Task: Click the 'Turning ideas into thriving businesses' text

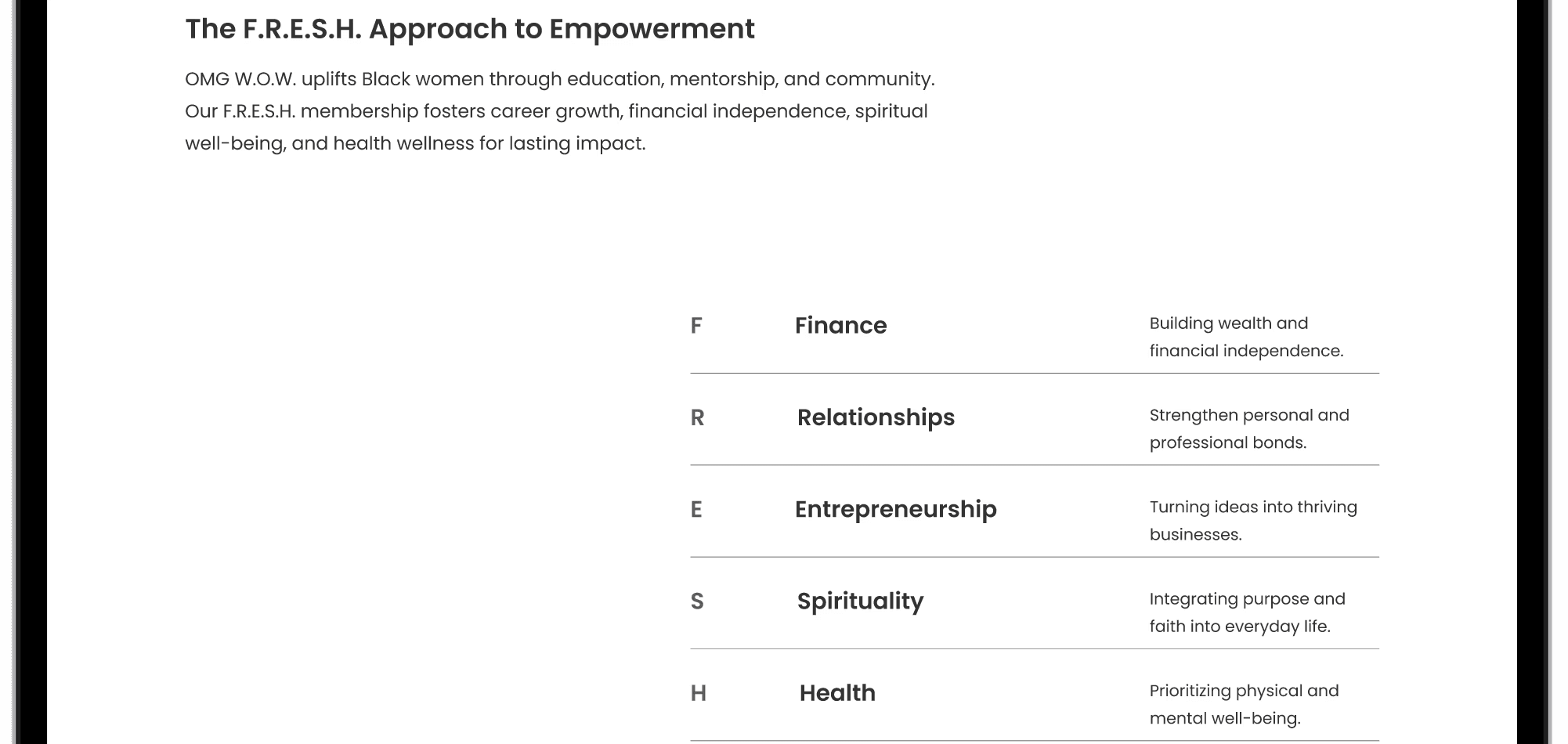Action: 1253,521
